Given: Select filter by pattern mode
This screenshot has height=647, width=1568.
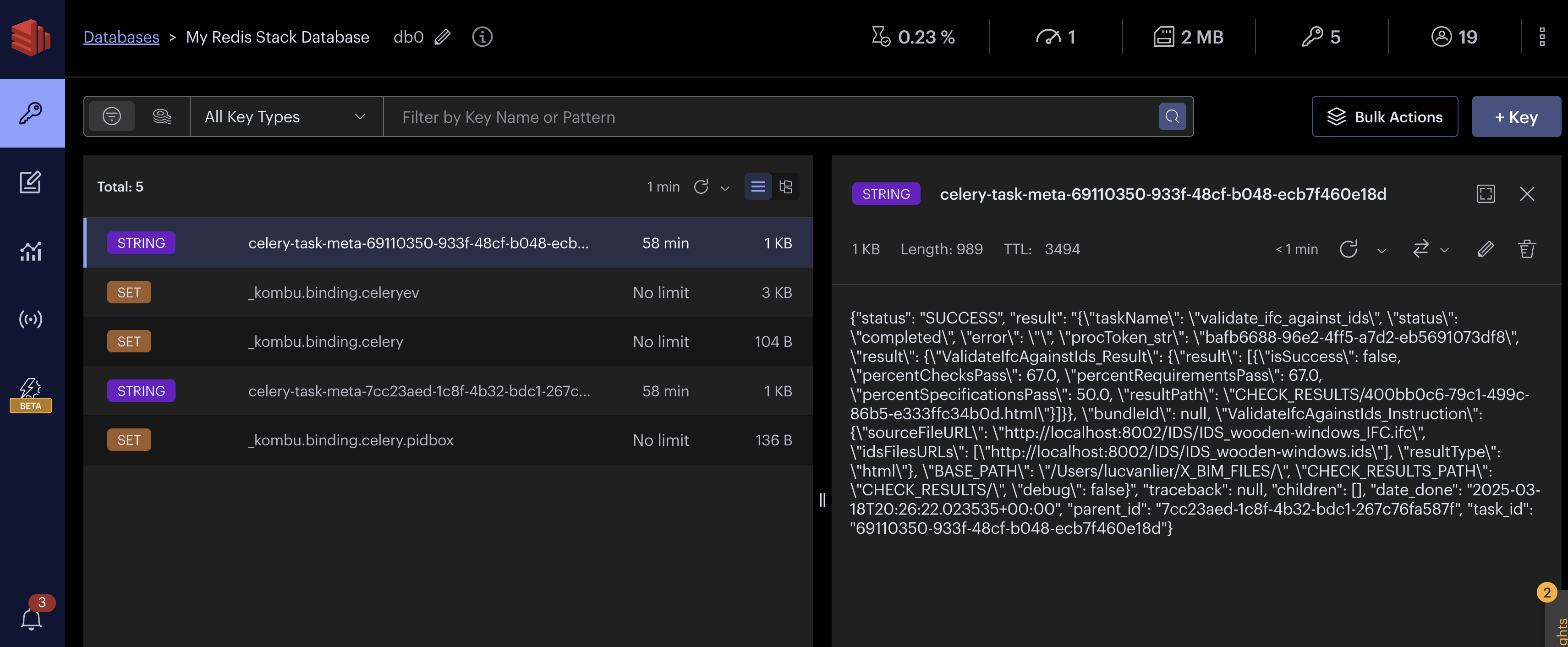Looking at the screenshot, I should click(x=111, y=116).
